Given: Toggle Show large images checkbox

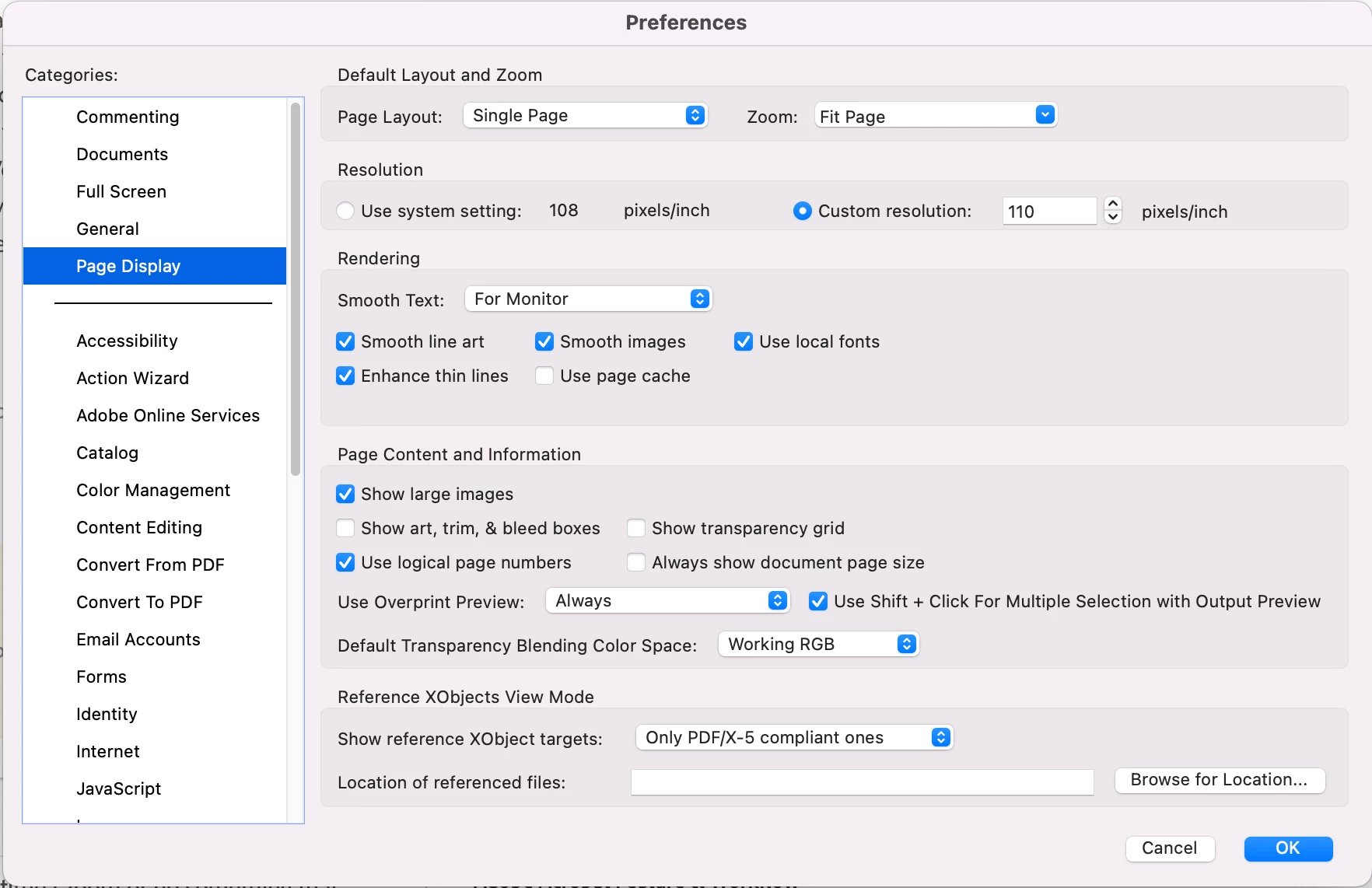Looking at the screenshot, I should click(345, 494).
